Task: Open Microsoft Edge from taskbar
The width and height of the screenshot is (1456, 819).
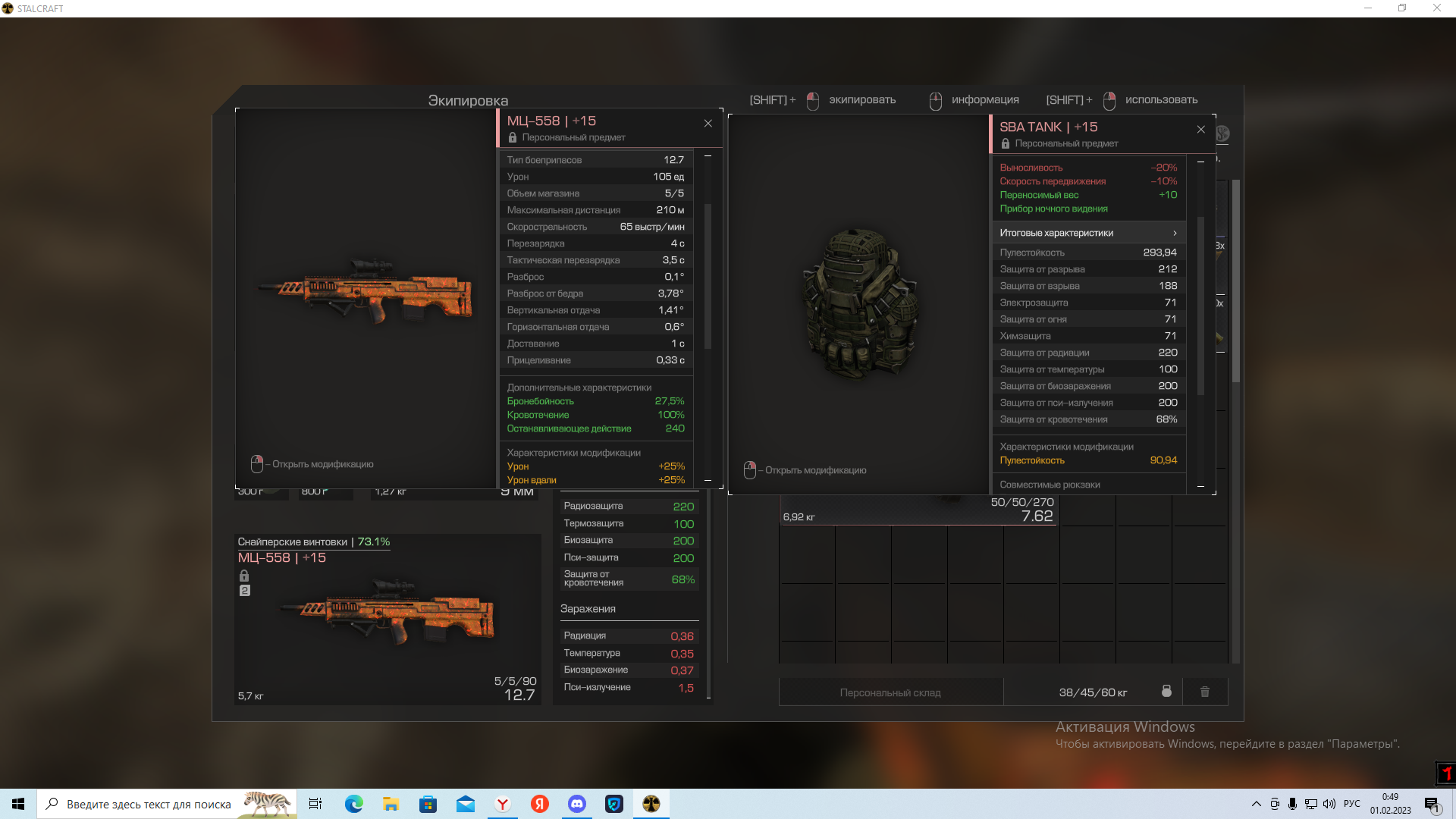Action: (x=353, y=804)
